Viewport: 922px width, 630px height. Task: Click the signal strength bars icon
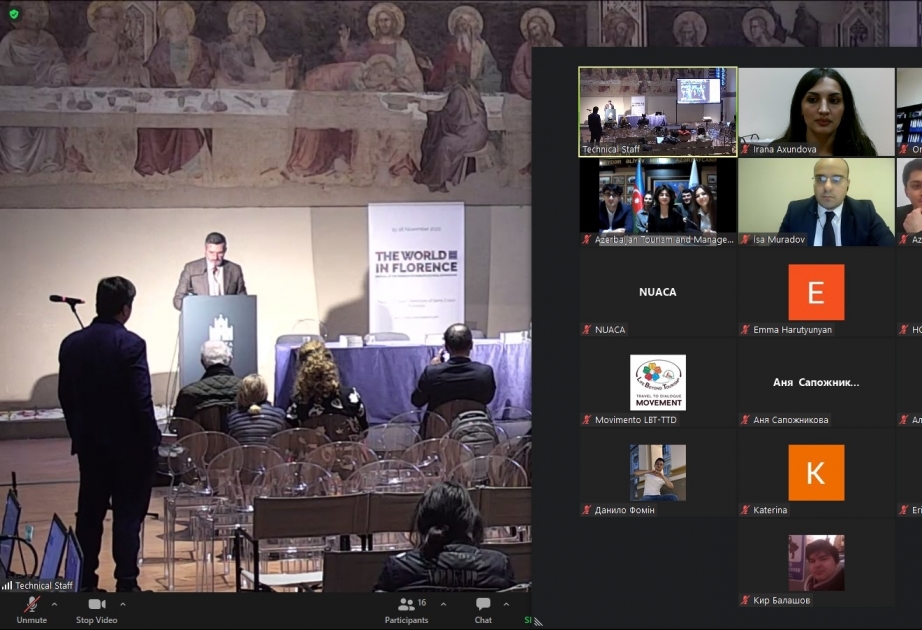[7, 585]
